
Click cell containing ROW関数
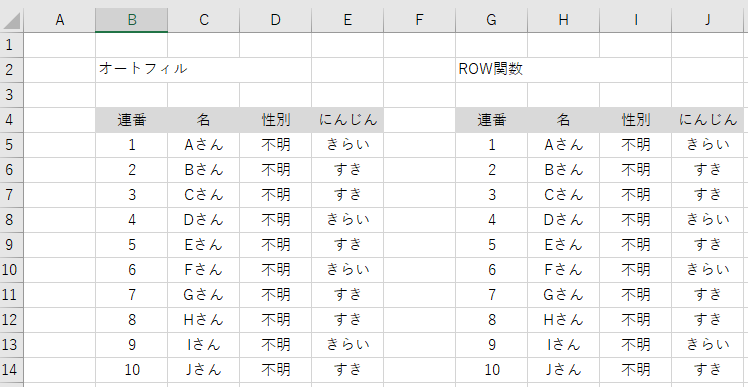[491, 70]
